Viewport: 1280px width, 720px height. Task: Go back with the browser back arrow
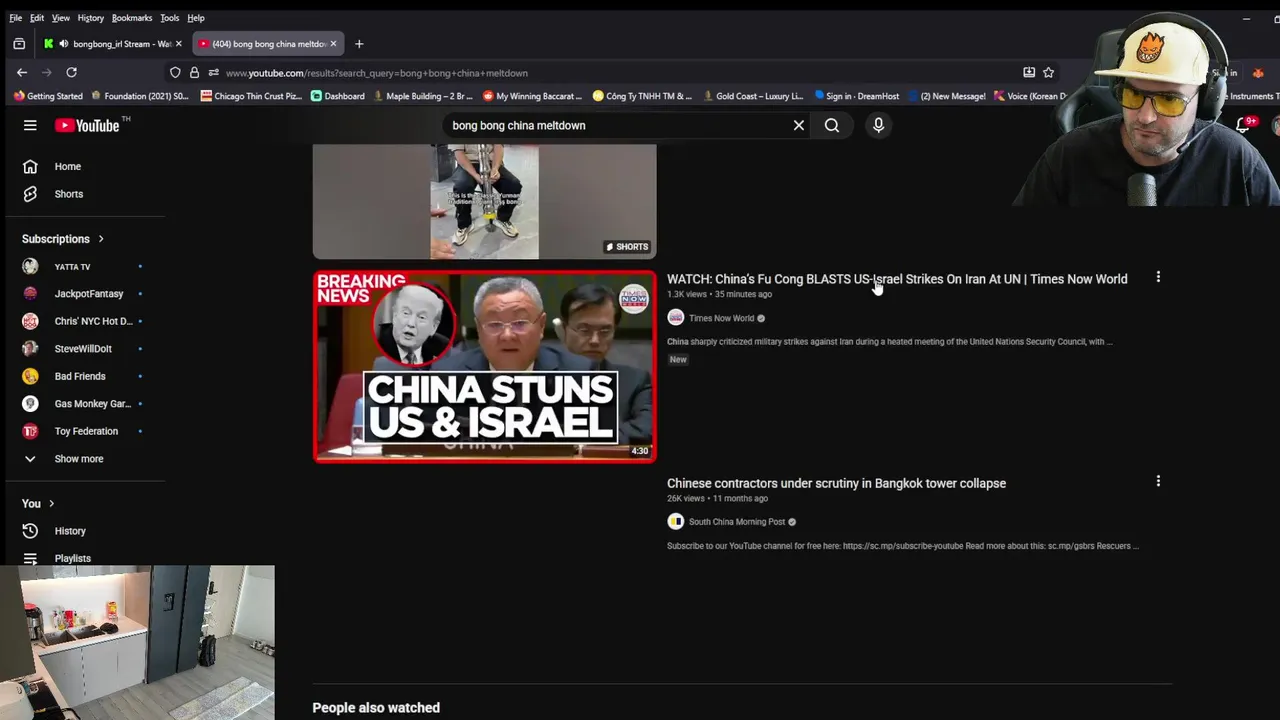coord(22,72)
